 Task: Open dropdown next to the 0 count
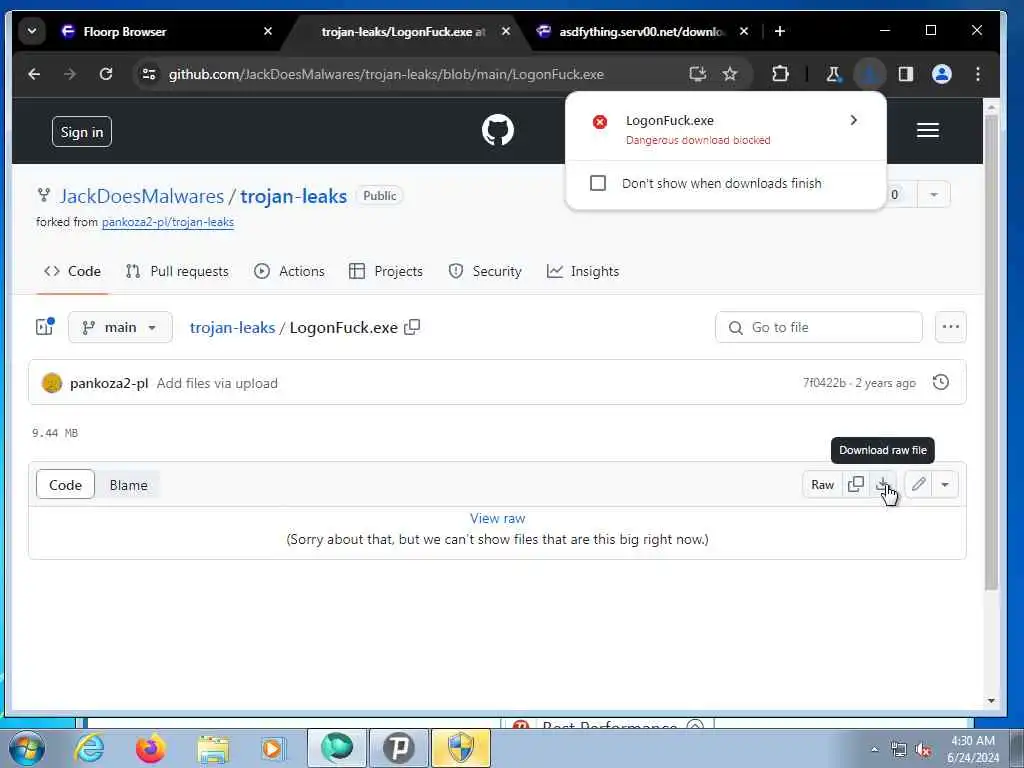934,195
